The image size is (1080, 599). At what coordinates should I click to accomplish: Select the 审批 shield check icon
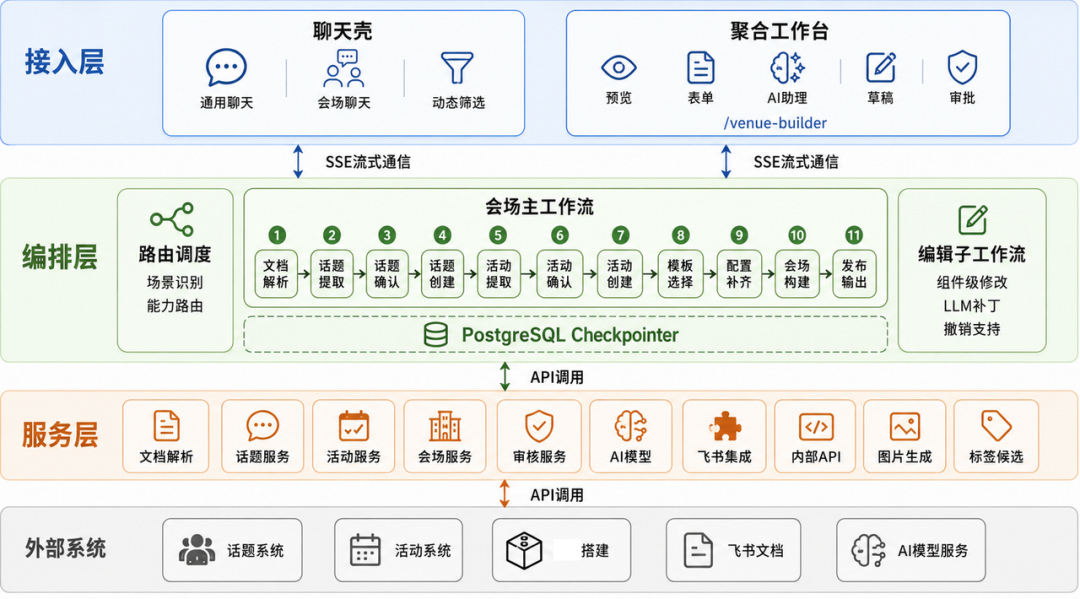tap(962, 67)
